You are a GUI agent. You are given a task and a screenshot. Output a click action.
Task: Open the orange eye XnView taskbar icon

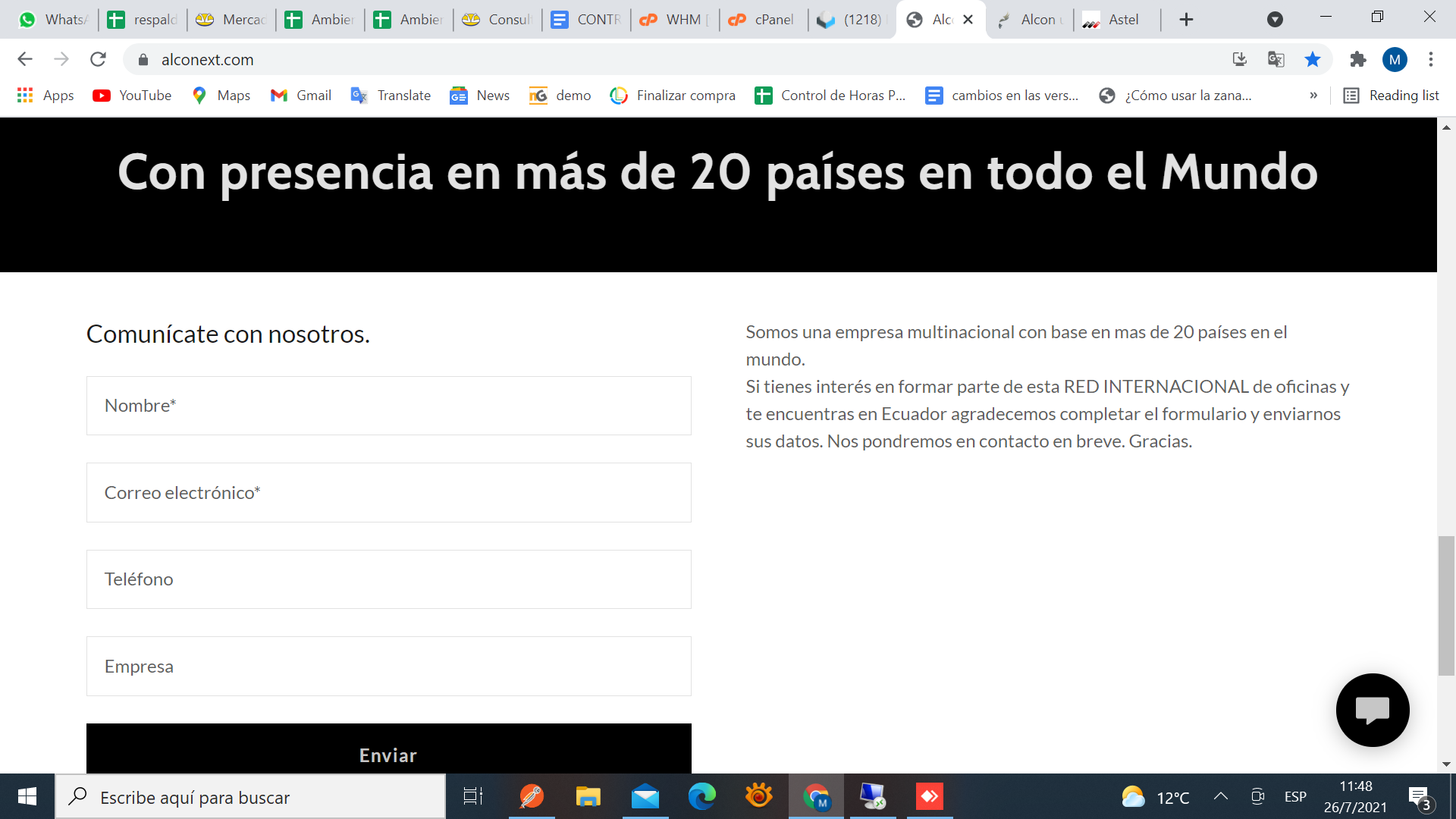pyautogui.click(x=759, y=796)
